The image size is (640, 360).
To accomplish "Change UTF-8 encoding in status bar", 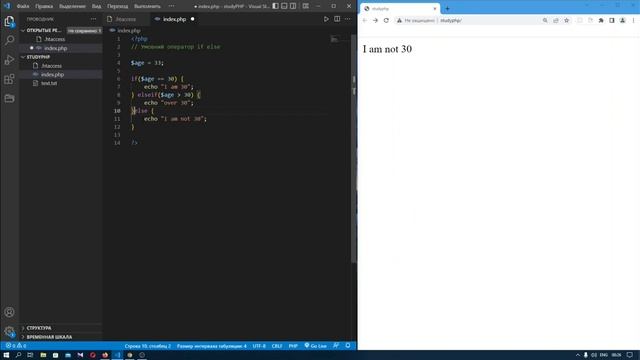I will (x=259, y=346).
